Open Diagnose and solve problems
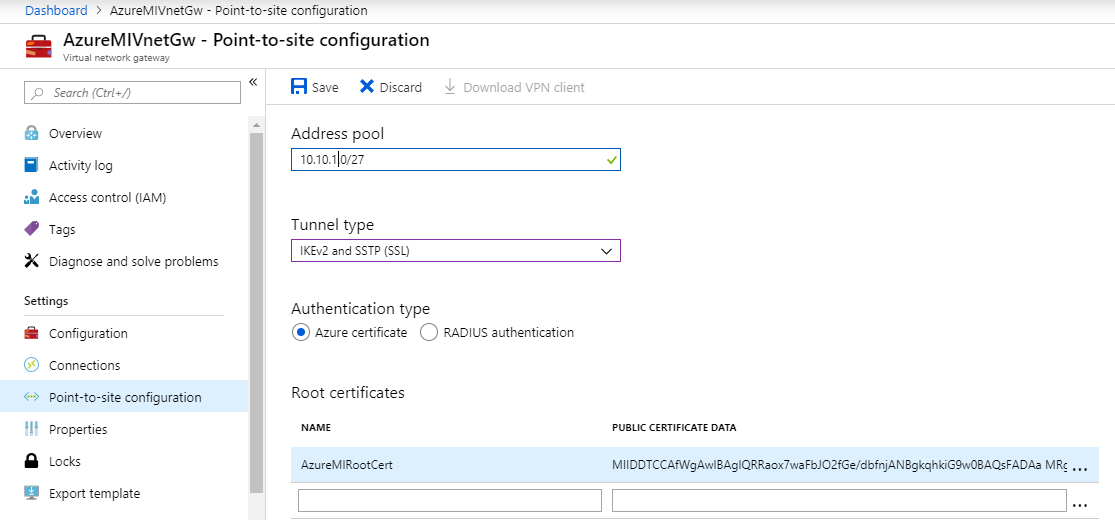The image size is (1115, 520). [134, 261]
